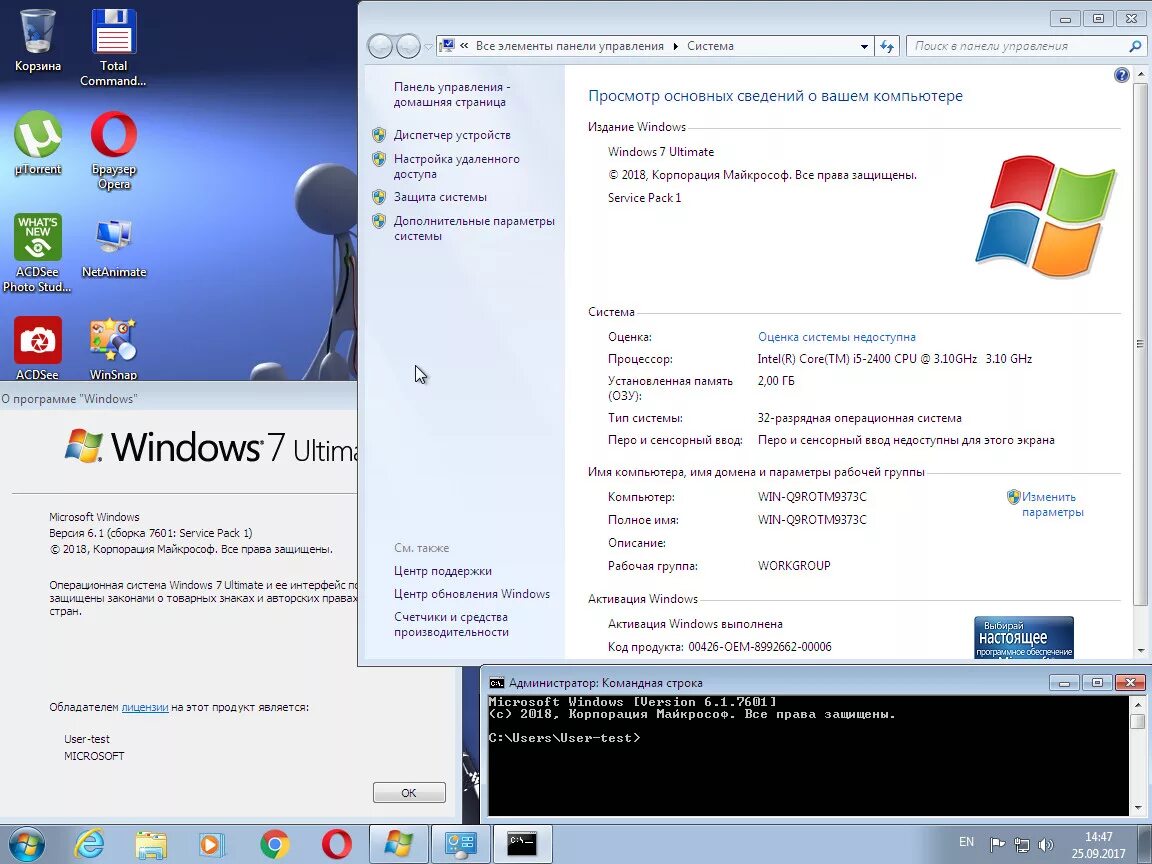The width and height of the screenshot is (1152, 864).
Task: Click the Command Prompt window title icon
Action: [x=497, y=683]
